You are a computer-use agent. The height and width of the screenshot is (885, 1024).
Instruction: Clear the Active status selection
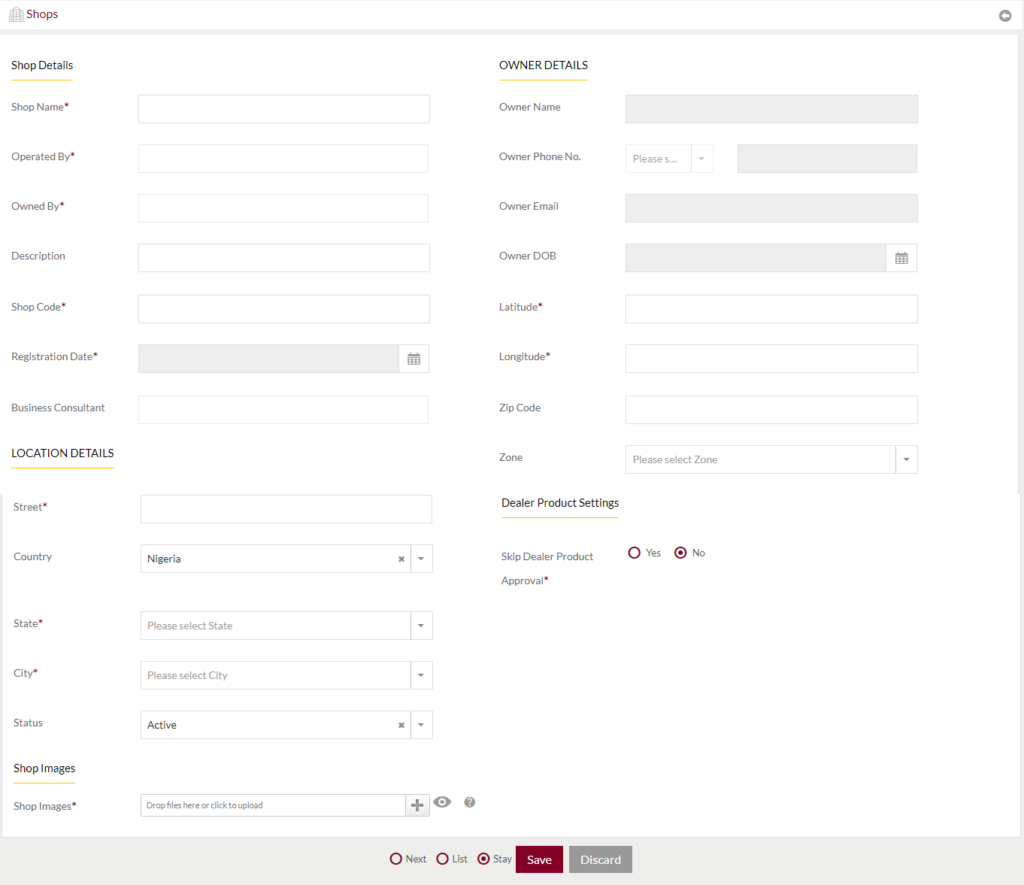click(x=402, y=725)
